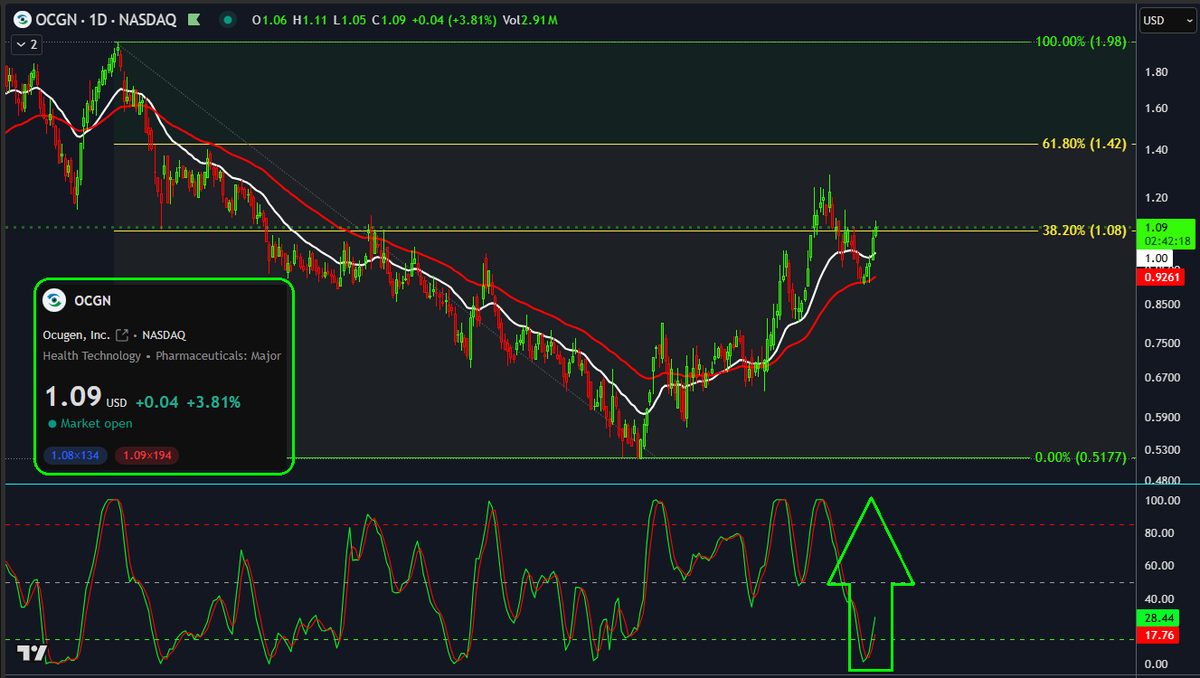Click the 60.00 oscillator axis tick
This screenshot has height=678, width=1200.
coord(1160,566)
